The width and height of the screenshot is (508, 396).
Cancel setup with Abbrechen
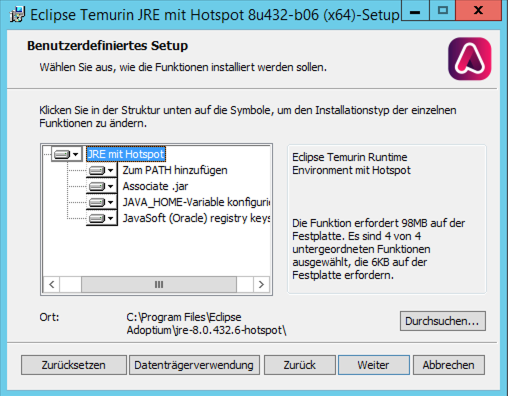point(449,365)
